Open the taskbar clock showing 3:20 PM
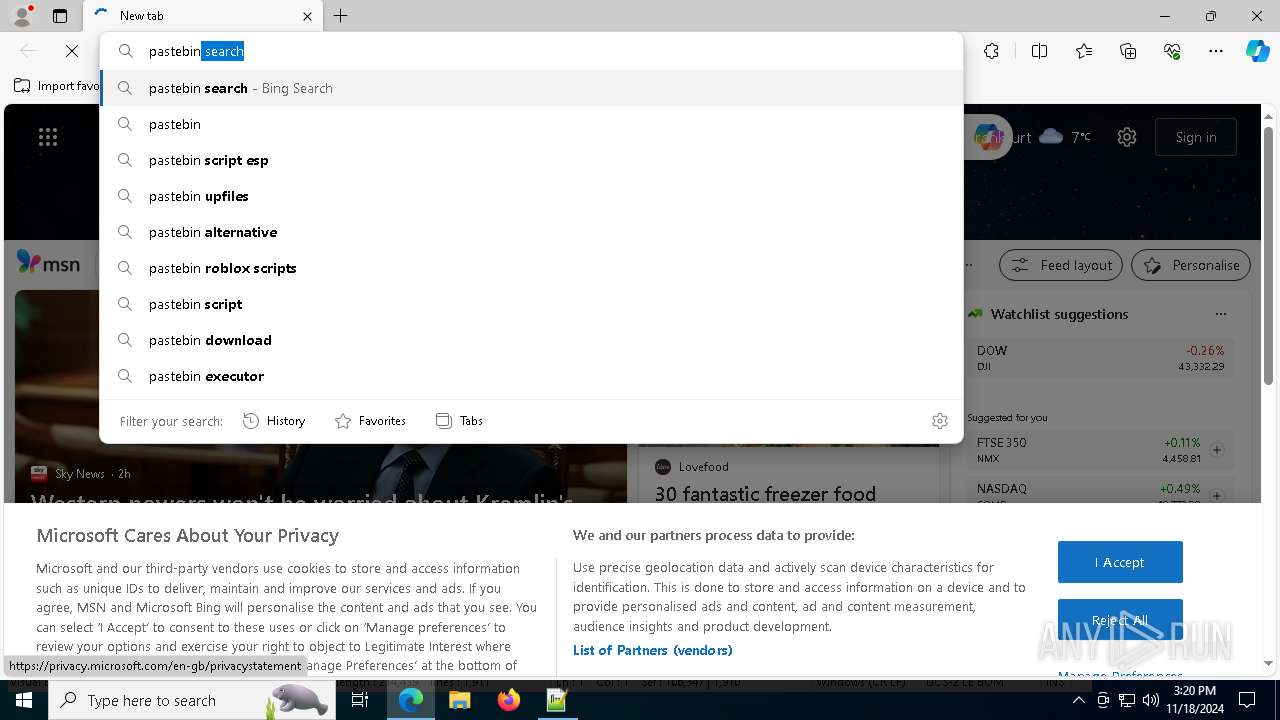Image resolution: width=1280 pixels, height=720 pixels. tap(1193, 700)
